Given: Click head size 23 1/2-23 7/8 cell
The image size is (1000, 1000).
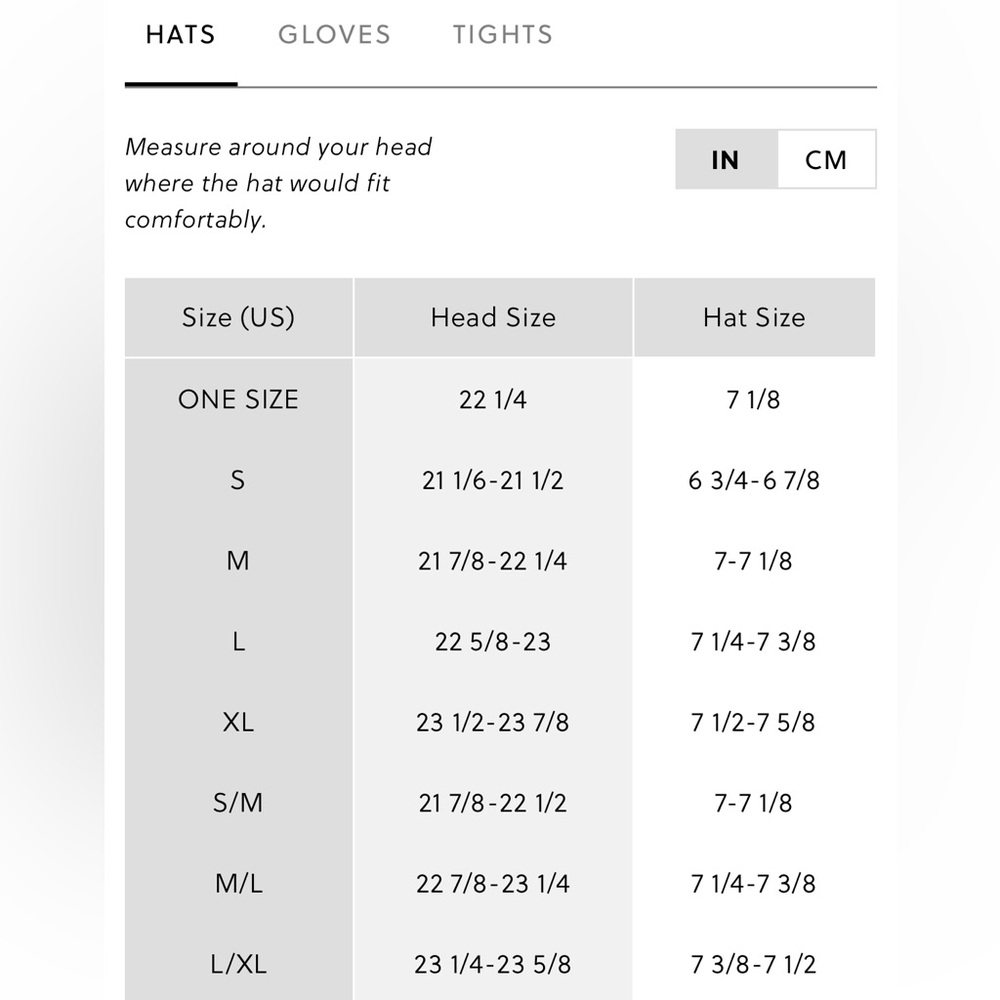Looking at the screenshot, I should (493, 723).
